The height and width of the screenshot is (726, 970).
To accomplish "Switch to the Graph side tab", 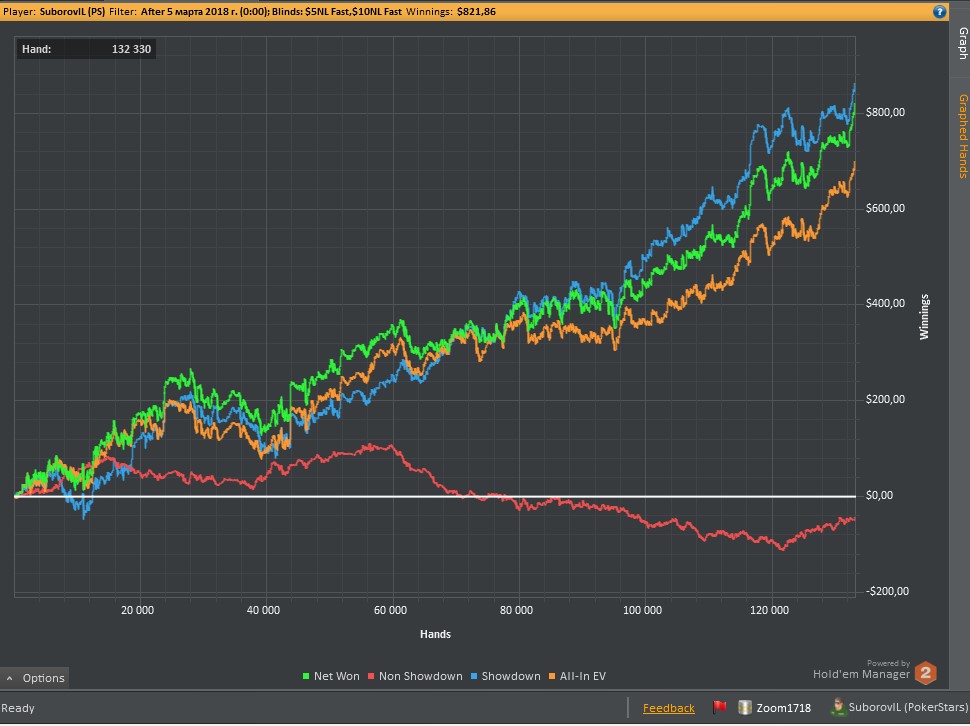I will point(962,42).
